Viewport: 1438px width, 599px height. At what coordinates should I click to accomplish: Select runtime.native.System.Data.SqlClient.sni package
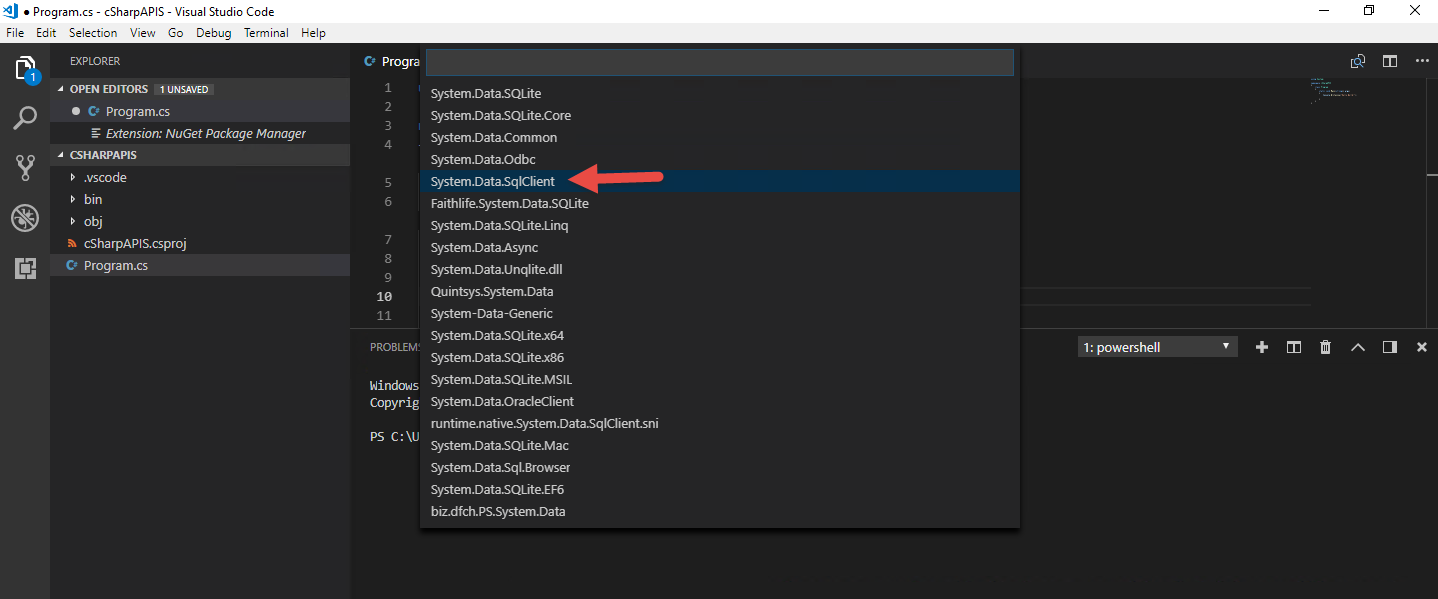pos(720,423)
